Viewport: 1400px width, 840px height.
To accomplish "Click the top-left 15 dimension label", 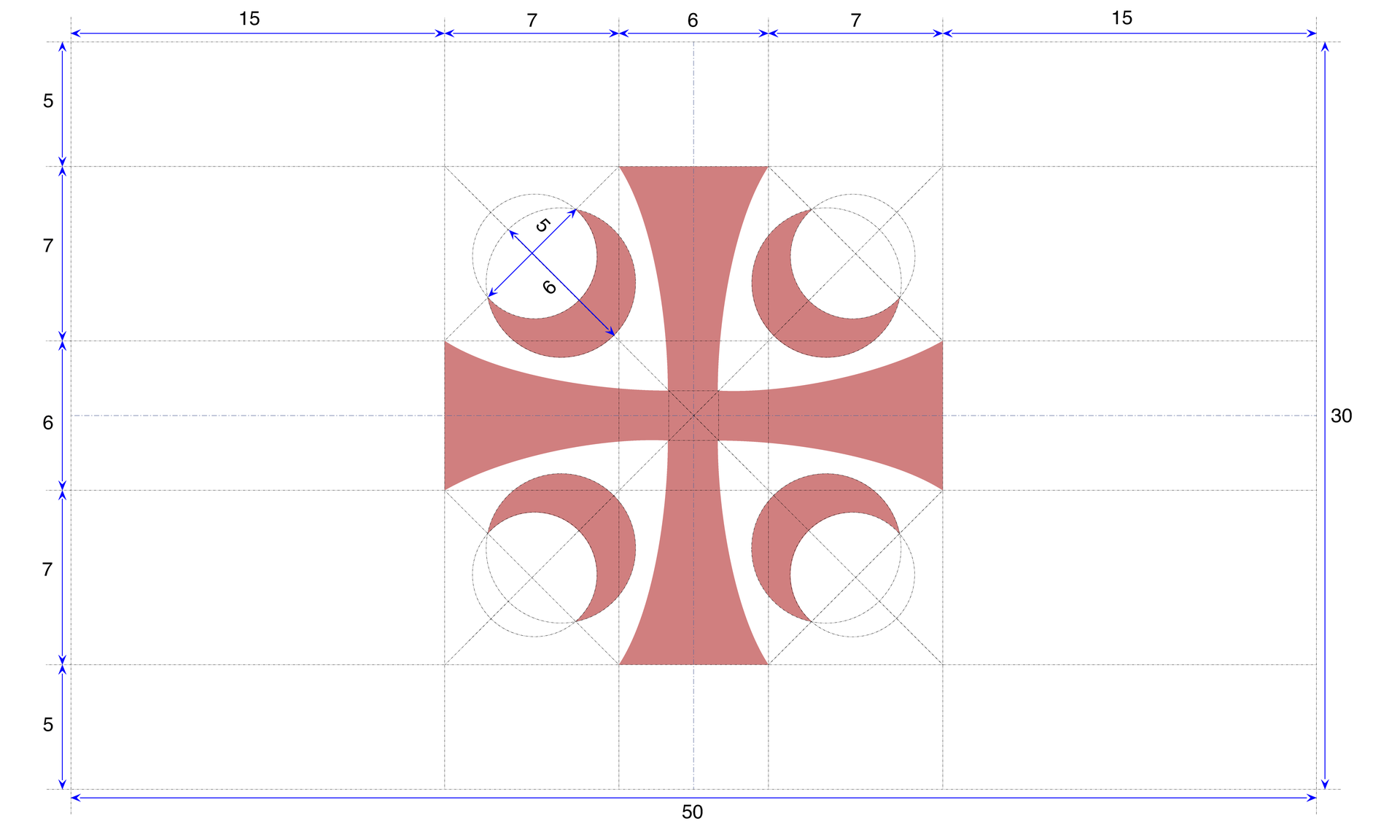I will [249, 19].
